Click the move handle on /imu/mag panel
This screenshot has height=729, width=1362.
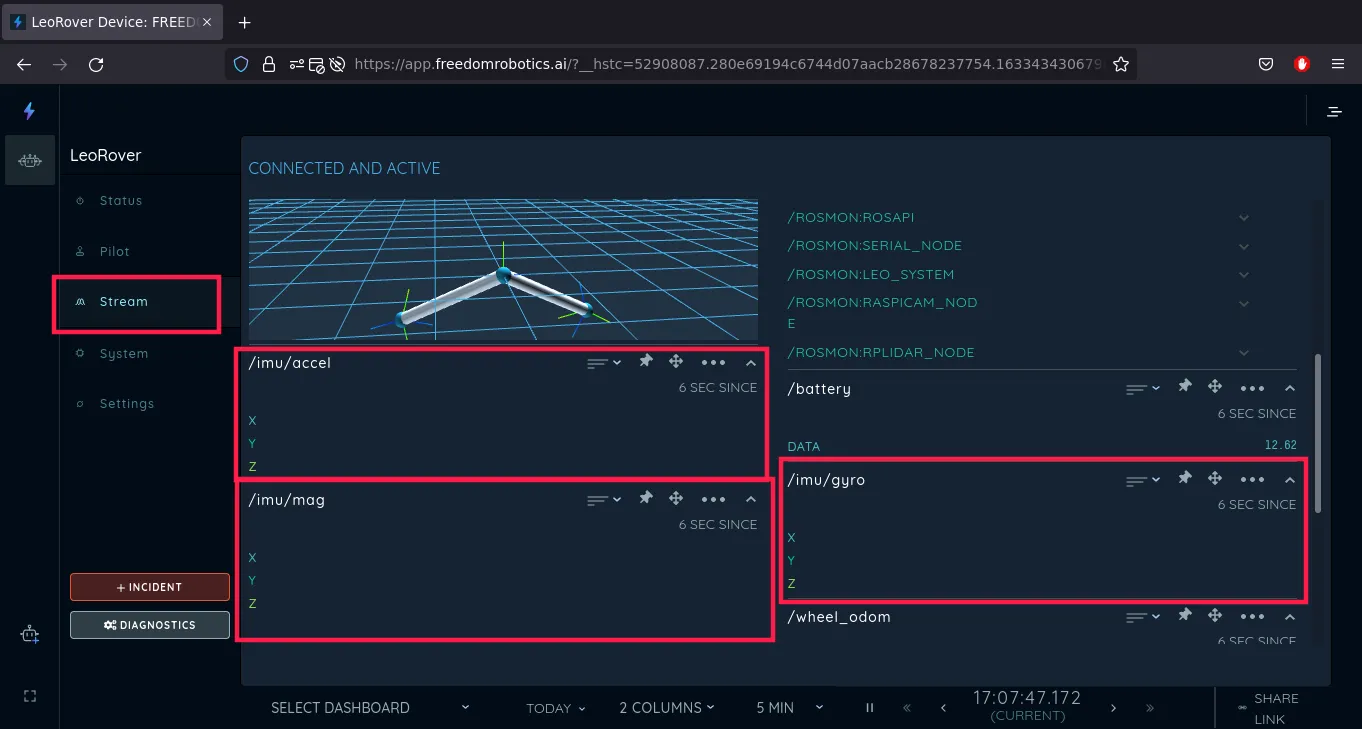pyautogui.click(x=676, y=498)
